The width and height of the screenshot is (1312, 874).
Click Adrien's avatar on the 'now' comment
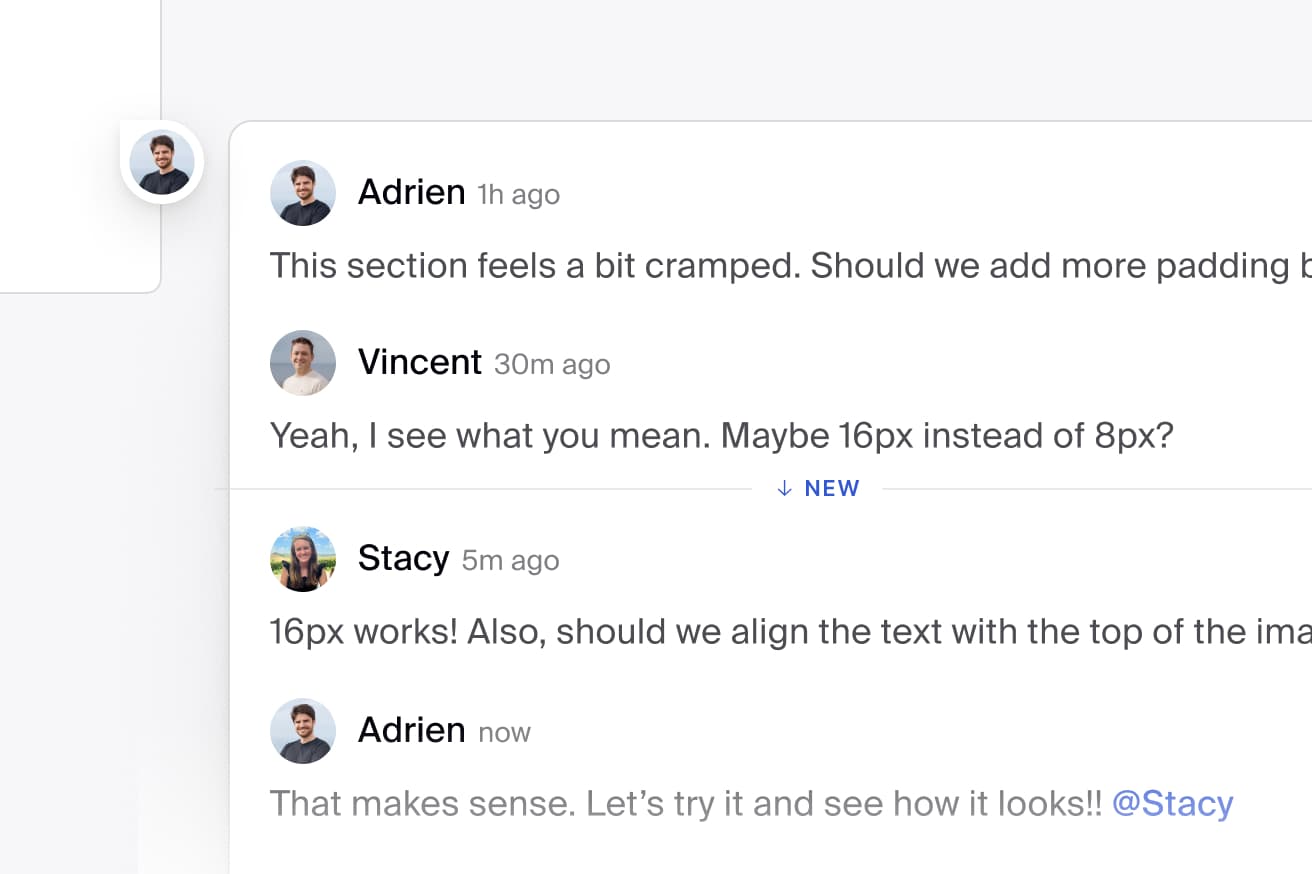[x=303, y=731]
